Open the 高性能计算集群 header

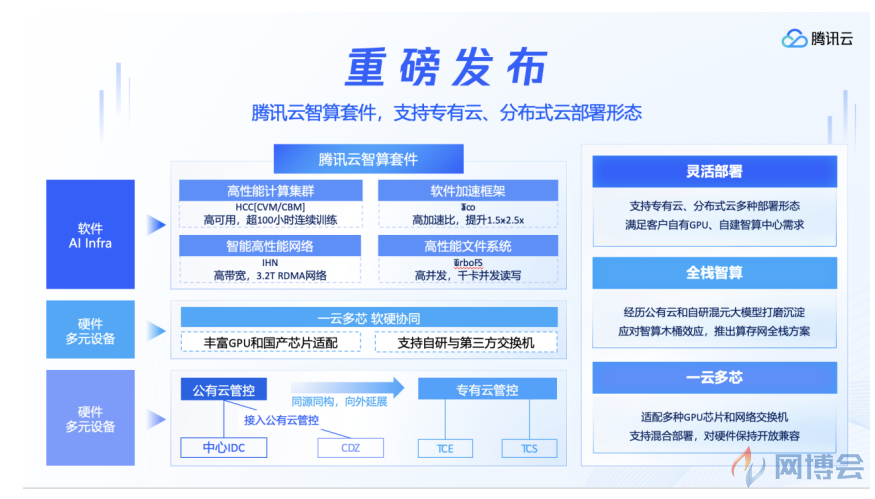tap(271, 191)
